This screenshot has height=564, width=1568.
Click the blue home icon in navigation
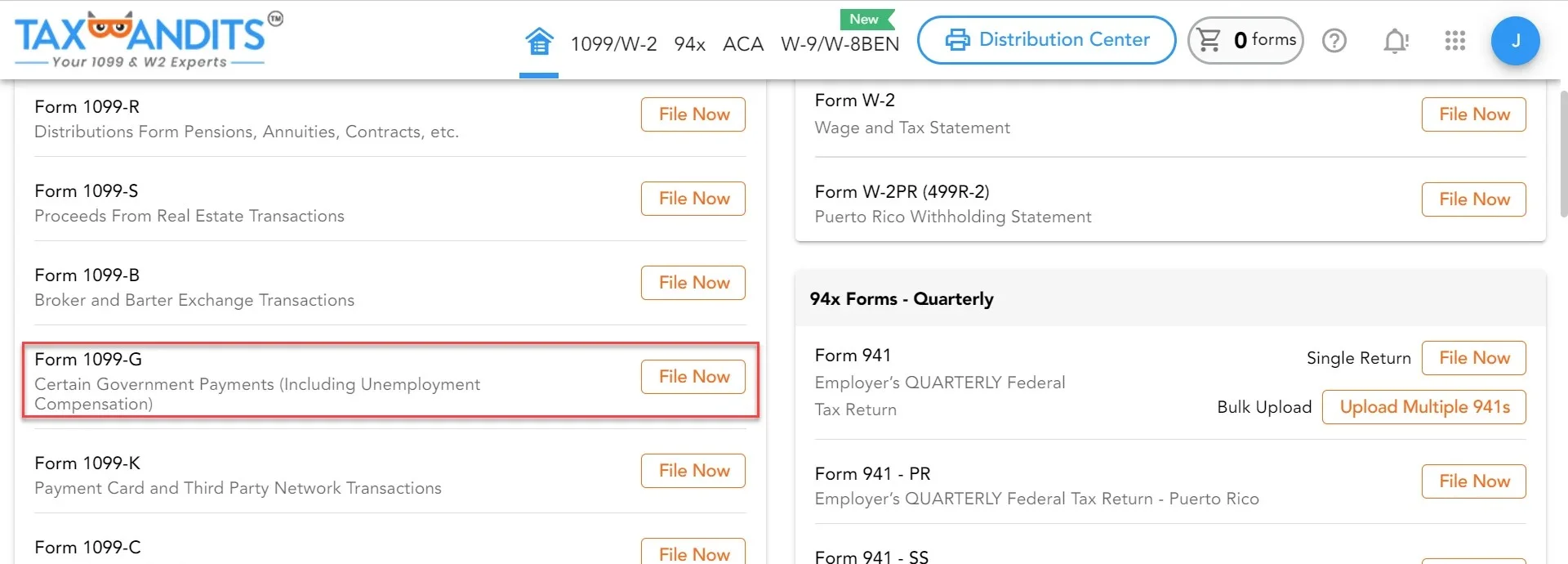coord(538,43)
